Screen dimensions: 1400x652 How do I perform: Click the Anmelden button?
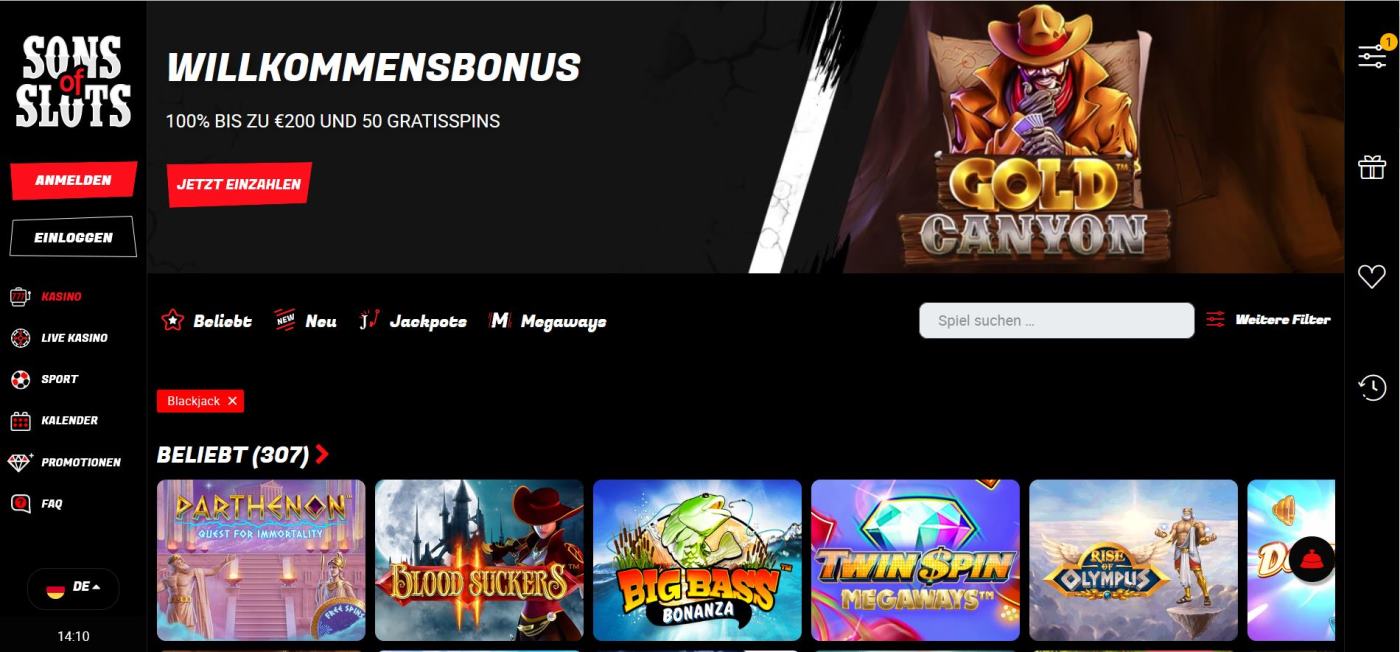tap(73, 181)
